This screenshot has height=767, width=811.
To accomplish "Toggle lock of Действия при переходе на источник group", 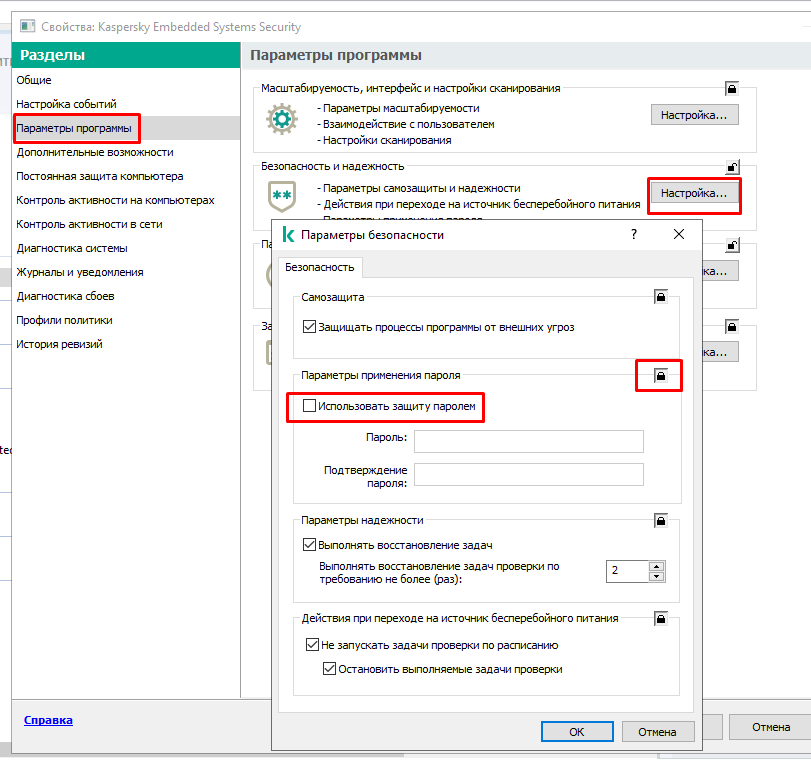I will pos(660,619).
